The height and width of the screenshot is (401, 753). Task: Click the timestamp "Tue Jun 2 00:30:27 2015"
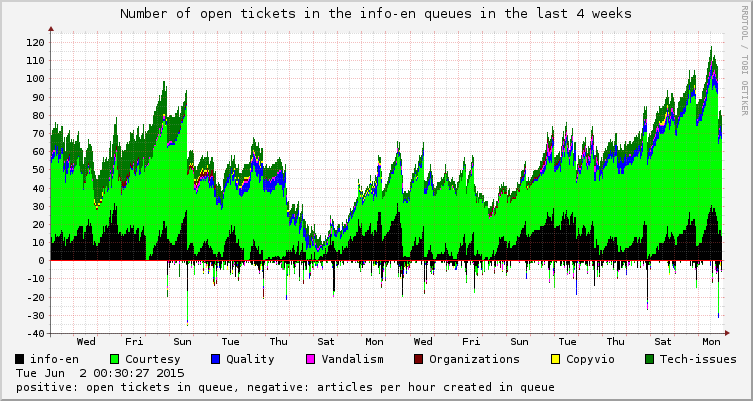(x=100, y=373)
